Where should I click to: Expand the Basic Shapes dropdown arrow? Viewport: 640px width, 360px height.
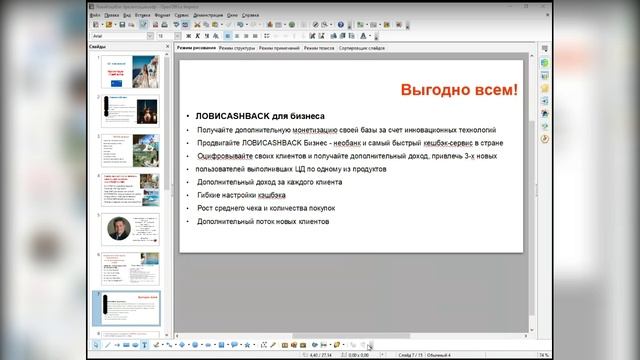tap(189, 345)
